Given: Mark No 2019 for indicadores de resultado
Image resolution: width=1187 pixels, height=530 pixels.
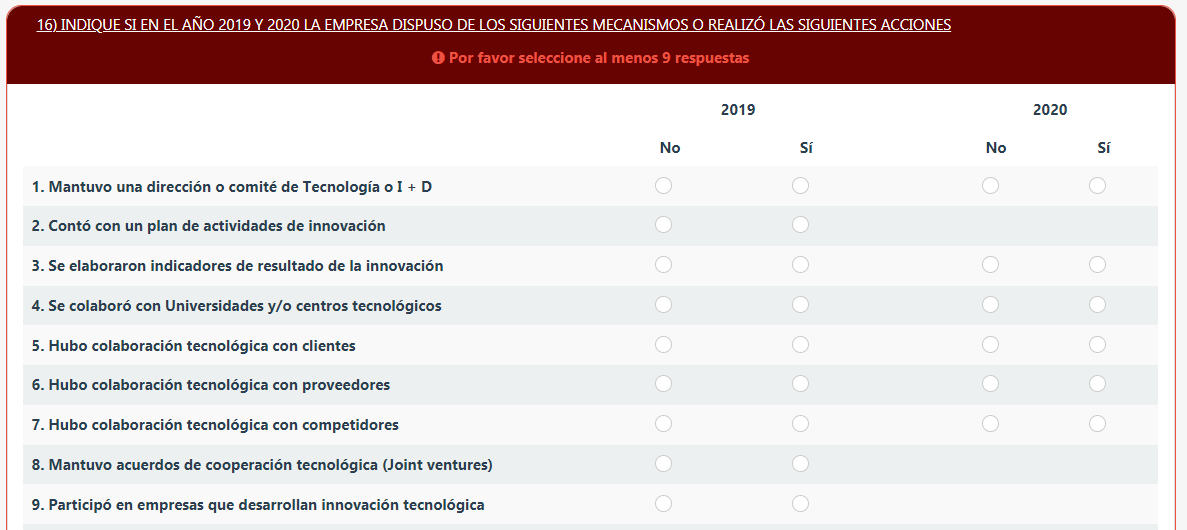Looking at the screenshot, I should coord(663,264).
